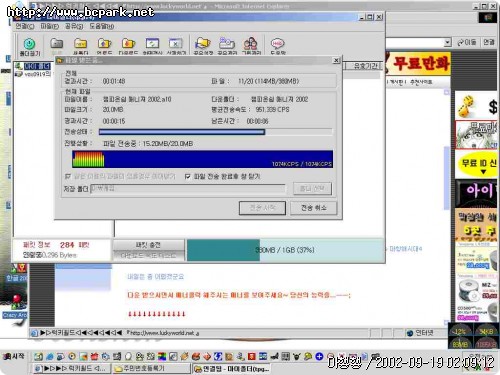Click the '15.20MB/20.0MB' transfer status text
500x375 pixels.
pyautogui.click(x=168, y=144)
